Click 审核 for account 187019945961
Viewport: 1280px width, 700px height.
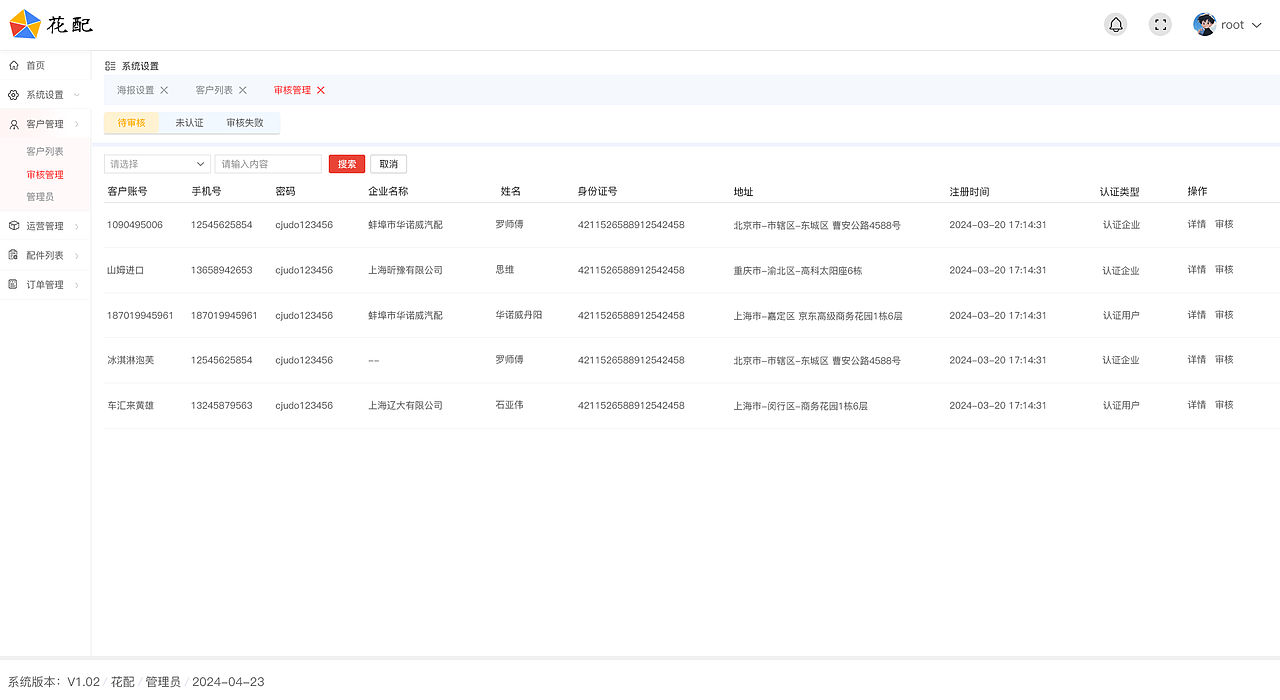point(1224,315)
